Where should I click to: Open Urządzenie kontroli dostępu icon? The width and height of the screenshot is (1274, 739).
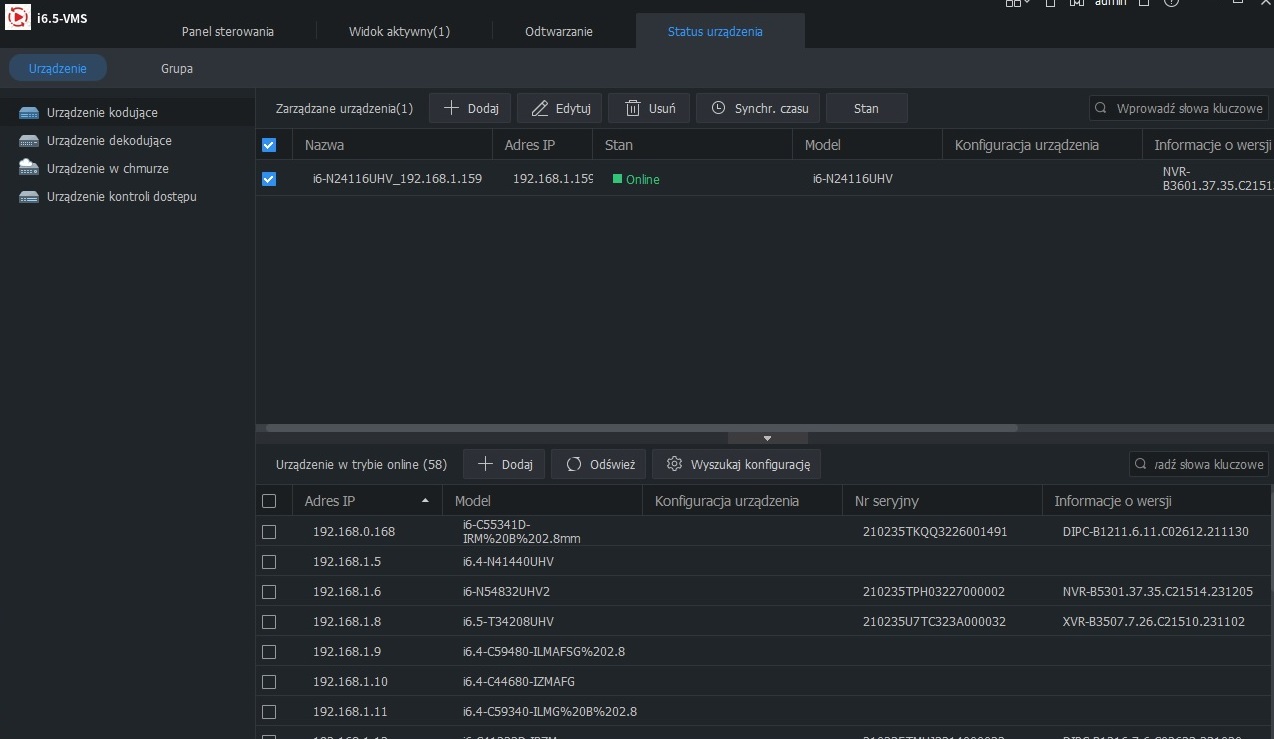[x=29, y=197]
